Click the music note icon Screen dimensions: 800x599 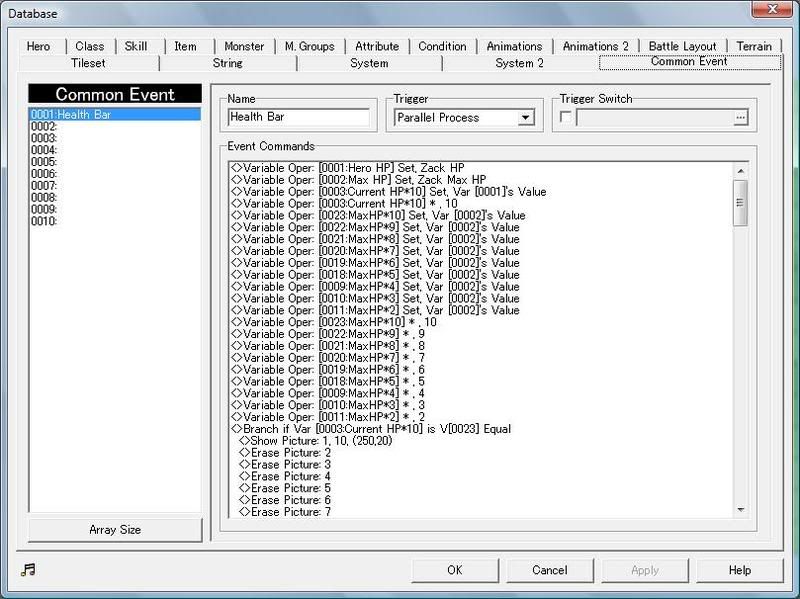click(28, 569)
